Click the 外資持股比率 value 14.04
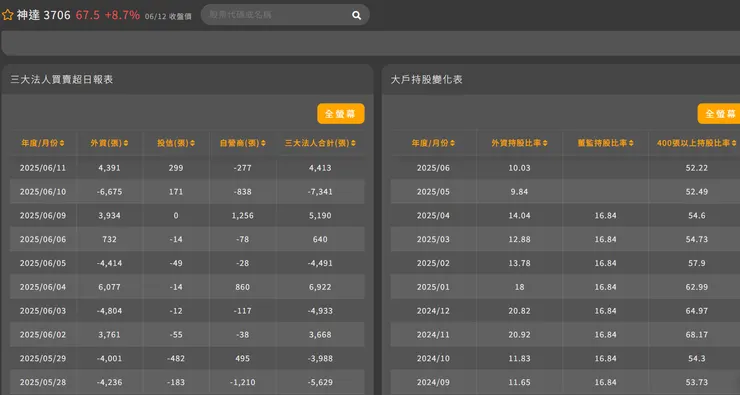The width and height of the screenshot is (740, 395). pyautogui.click(x=519, y=216)
